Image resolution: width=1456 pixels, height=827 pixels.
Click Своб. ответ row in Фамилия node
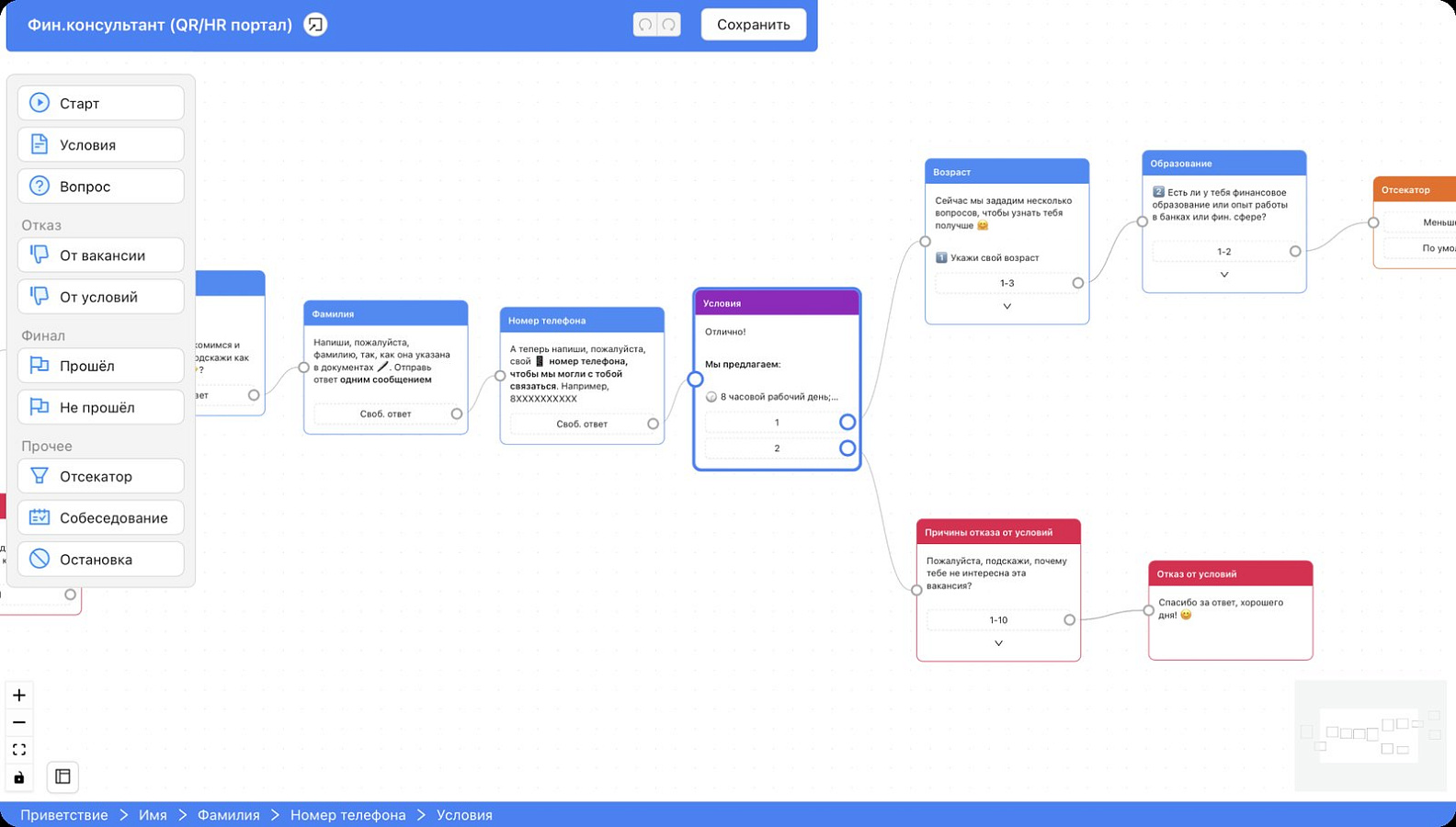pyautogui.click(x=386, y=413)
